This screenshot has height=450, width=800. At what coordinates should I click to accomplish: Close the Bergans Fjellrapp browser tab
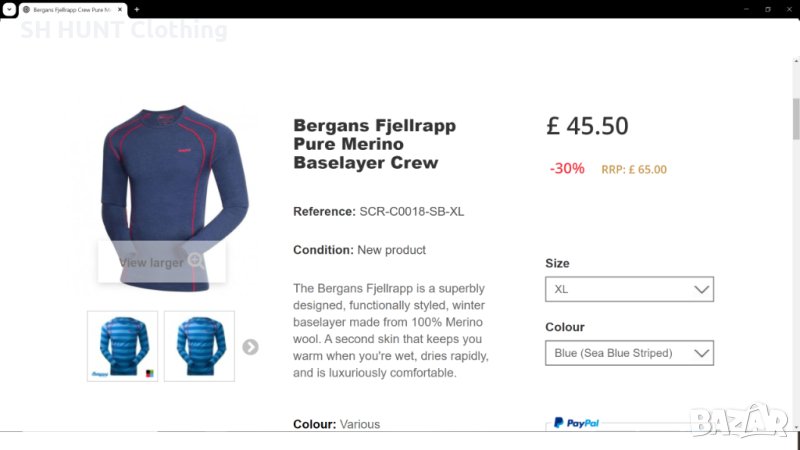pyautogui.click(x=120, y=9)
